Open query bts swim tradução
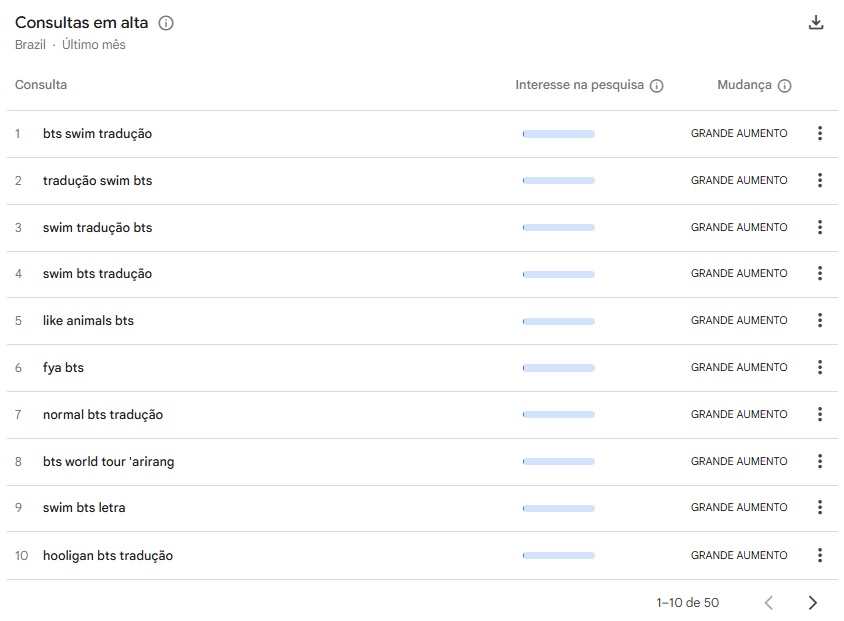Viewport: 844px width, 621px height. pos(97,133)
